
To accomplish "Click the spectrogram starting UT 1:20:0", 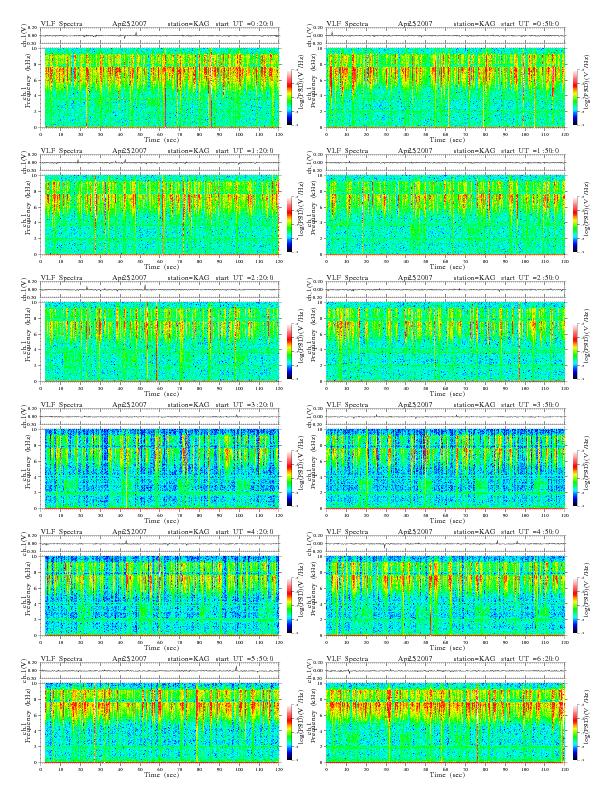I will point(160,215).
